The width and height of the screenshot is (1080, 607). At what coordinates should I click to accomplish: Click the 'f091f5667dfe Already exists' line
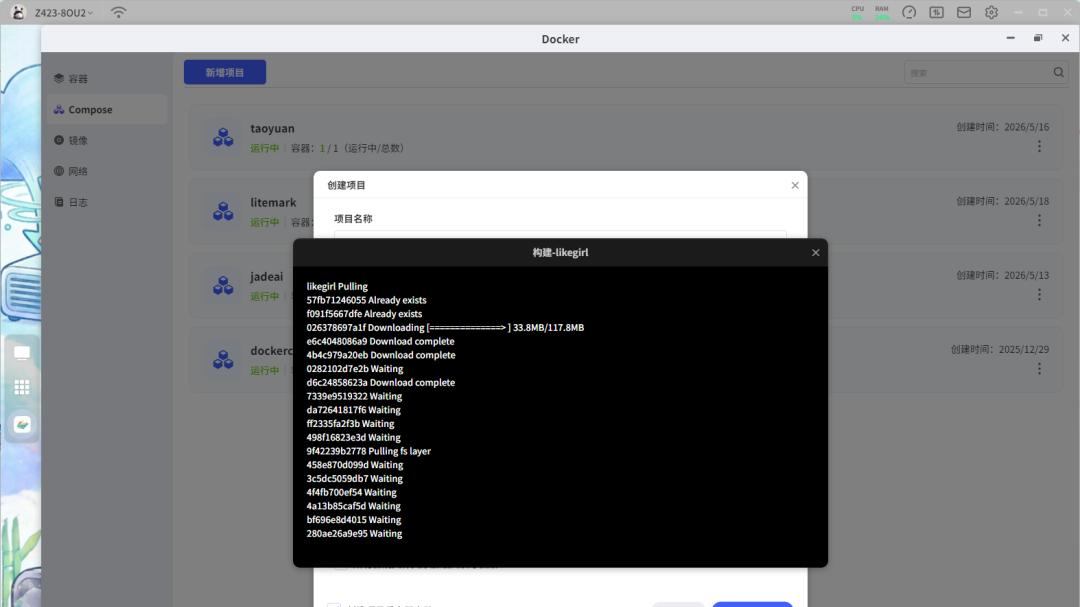[364, 314]
